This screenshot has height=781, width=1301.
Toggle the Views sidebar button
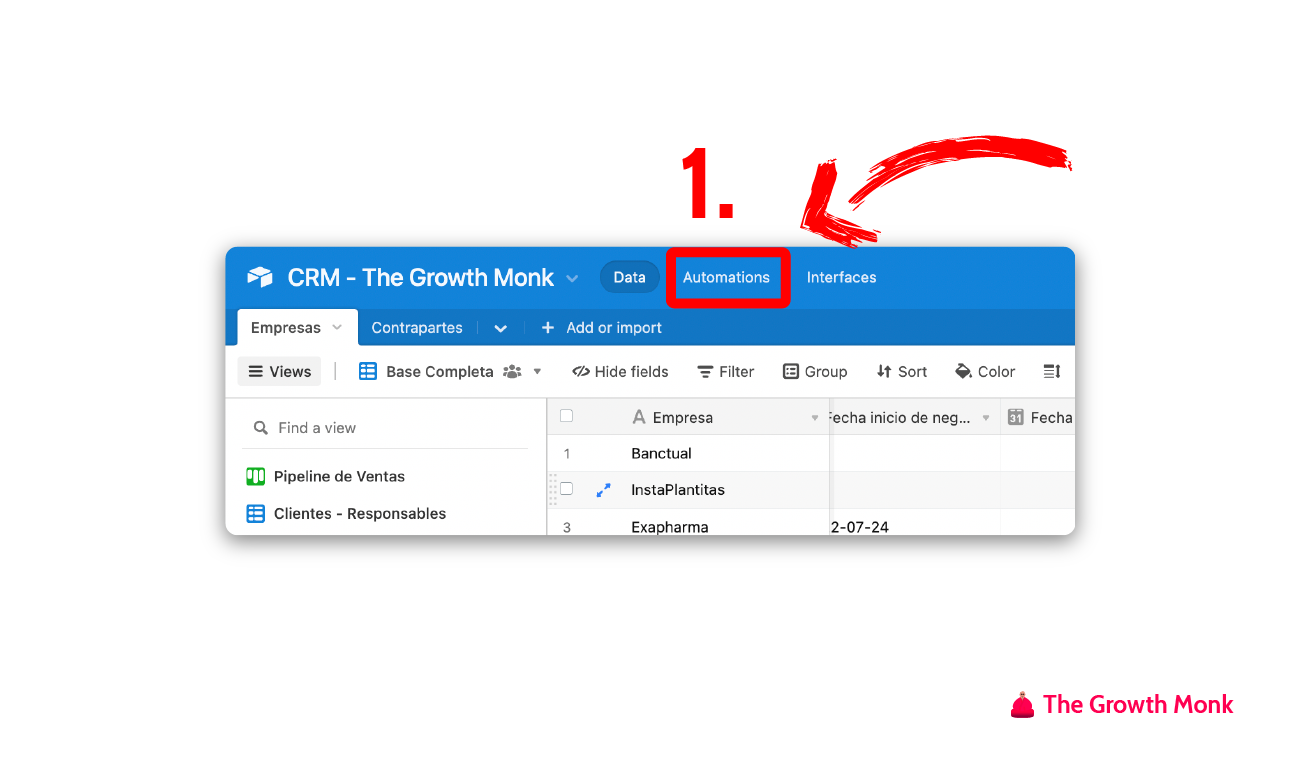click(279, 371)
